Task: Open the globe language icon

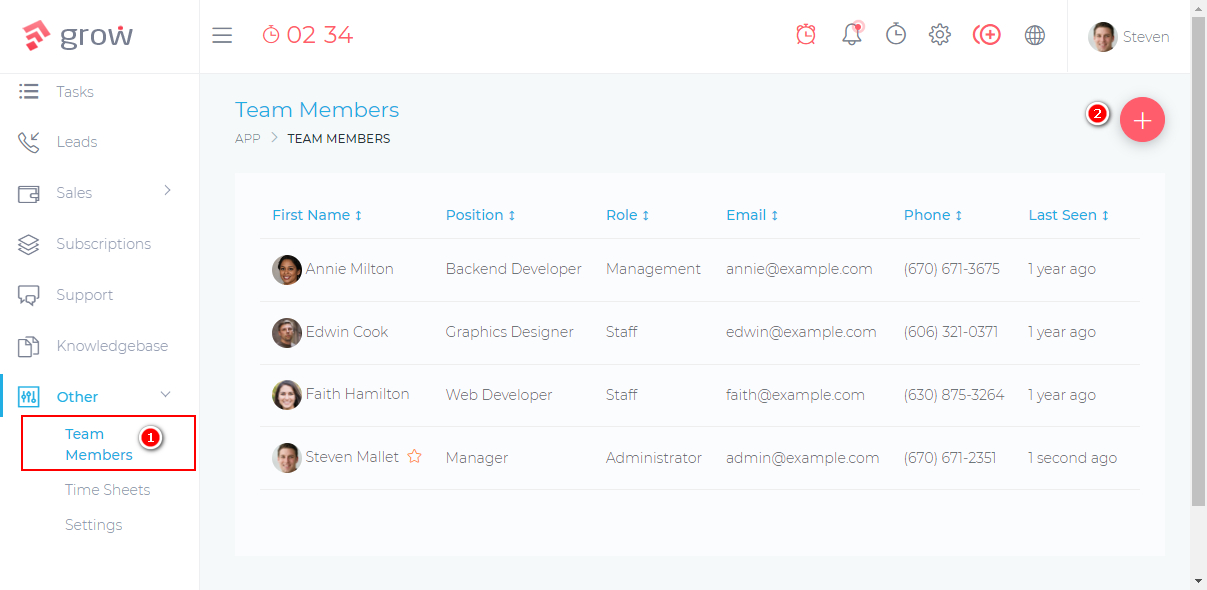Action: (1035, 35)
